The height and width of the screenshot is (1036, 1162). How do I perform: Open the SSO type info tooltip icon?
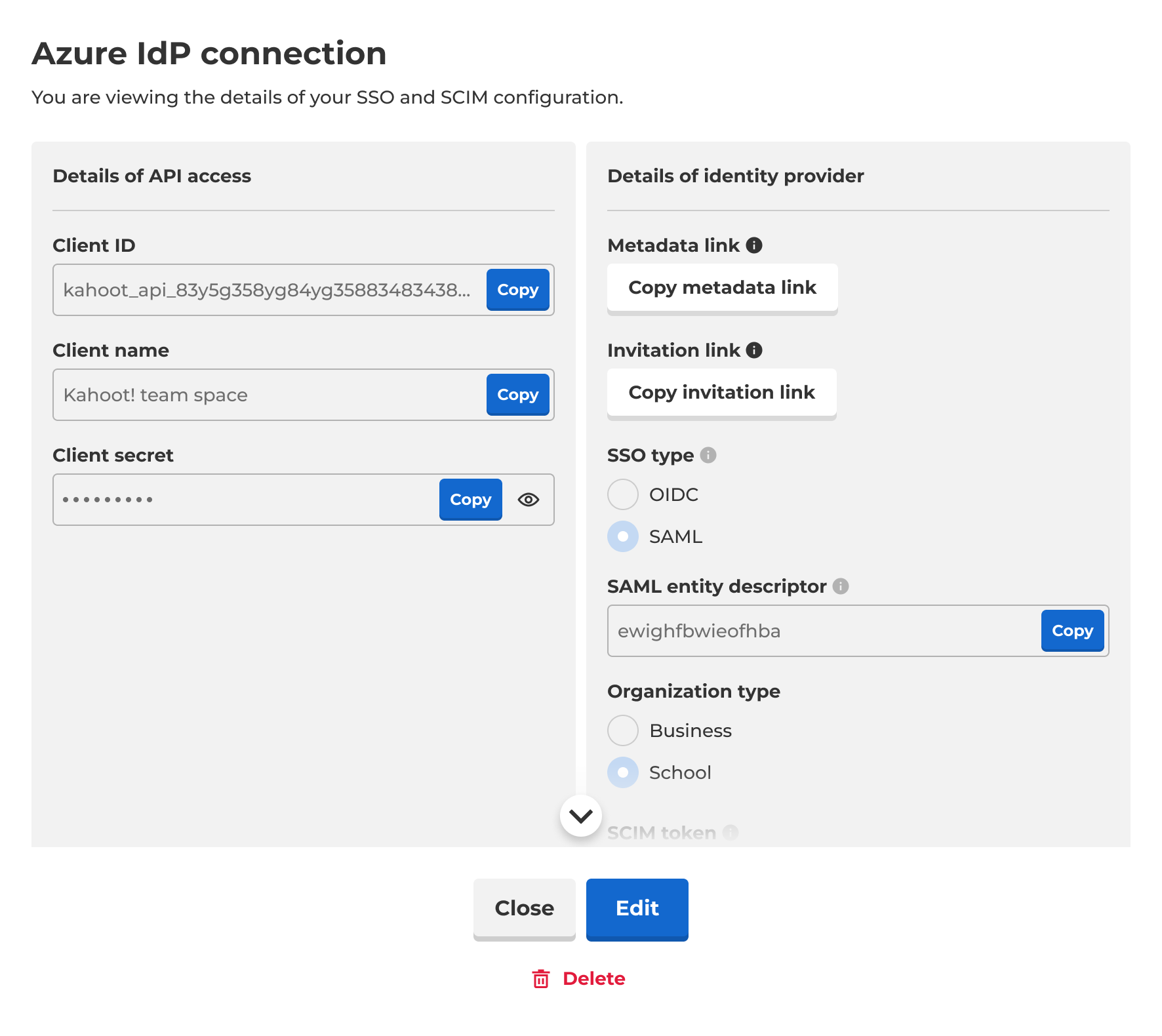click(x=710, y=455)
